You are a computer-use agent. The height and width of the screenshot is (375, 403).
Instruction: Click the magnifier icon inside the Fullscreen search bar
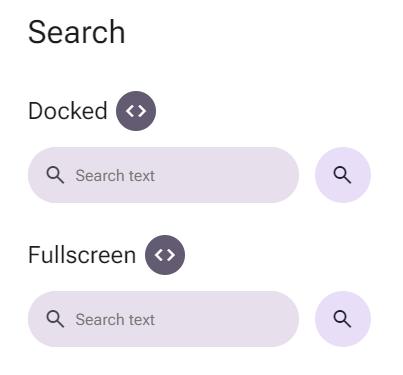55,319
